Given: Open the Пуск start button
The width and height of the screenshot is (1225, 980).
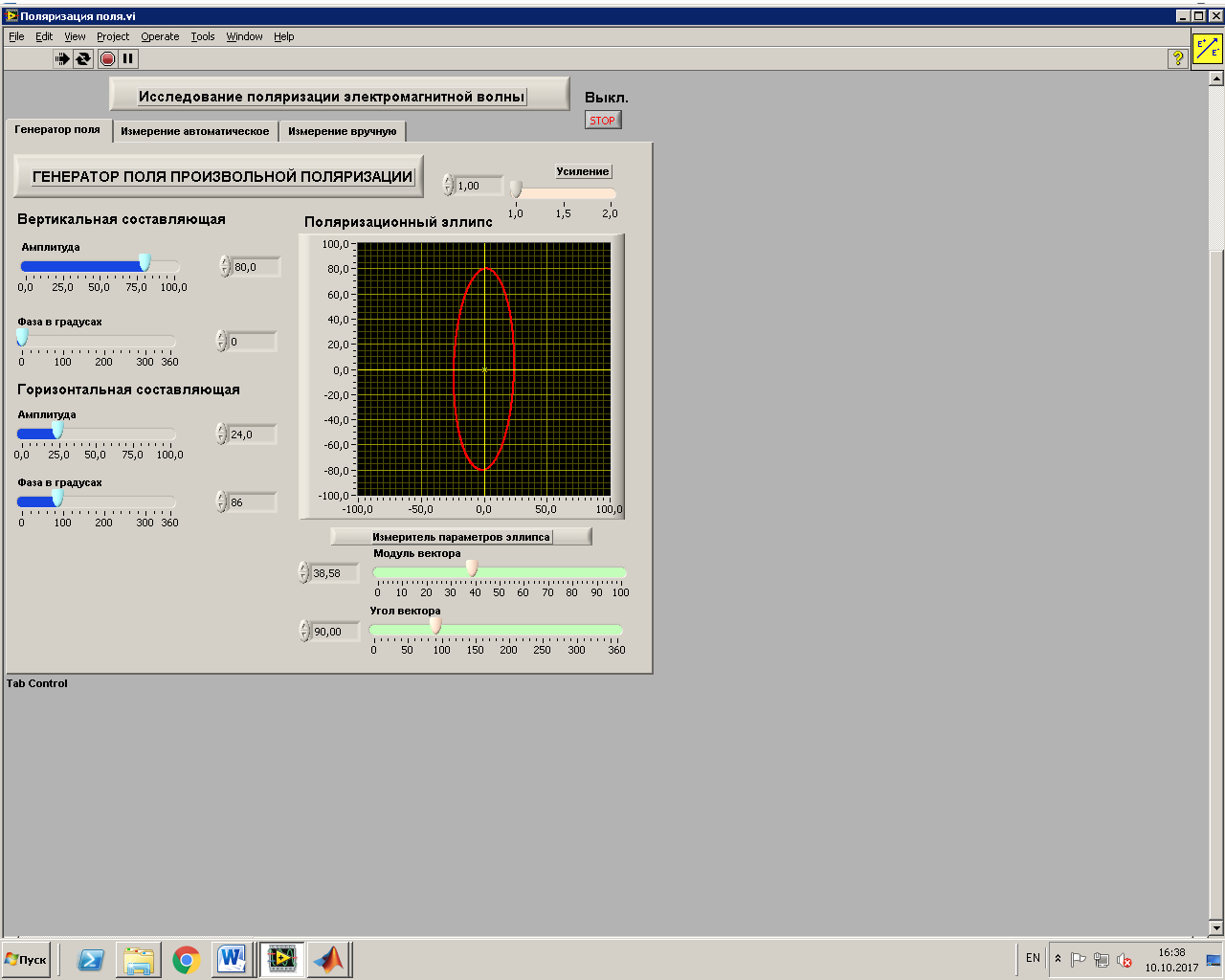Looking at the screenshot, I should [26, 959].
